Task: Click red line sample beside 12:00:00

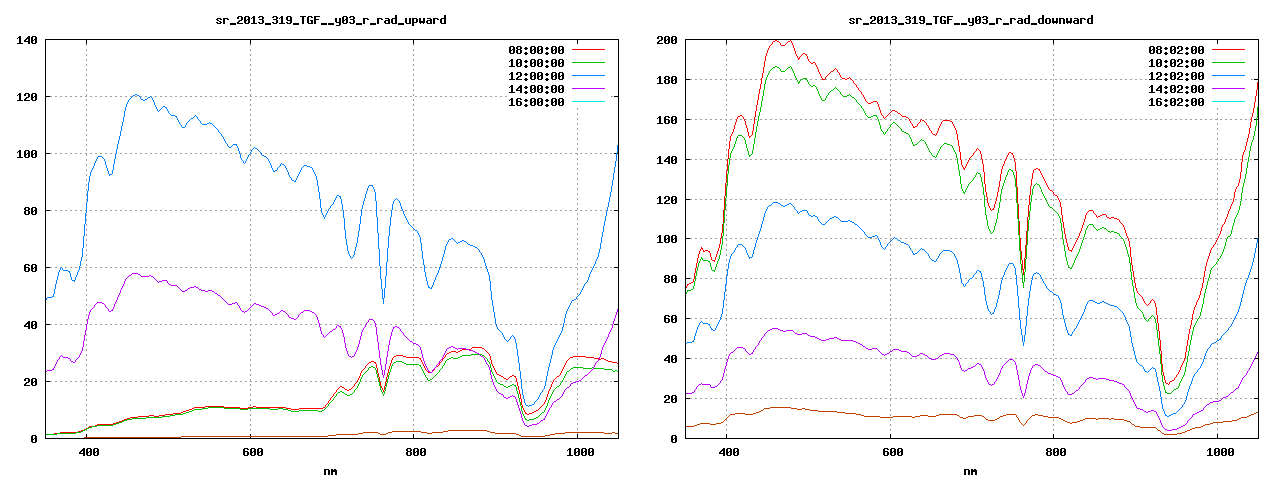Action: [589, 76]
